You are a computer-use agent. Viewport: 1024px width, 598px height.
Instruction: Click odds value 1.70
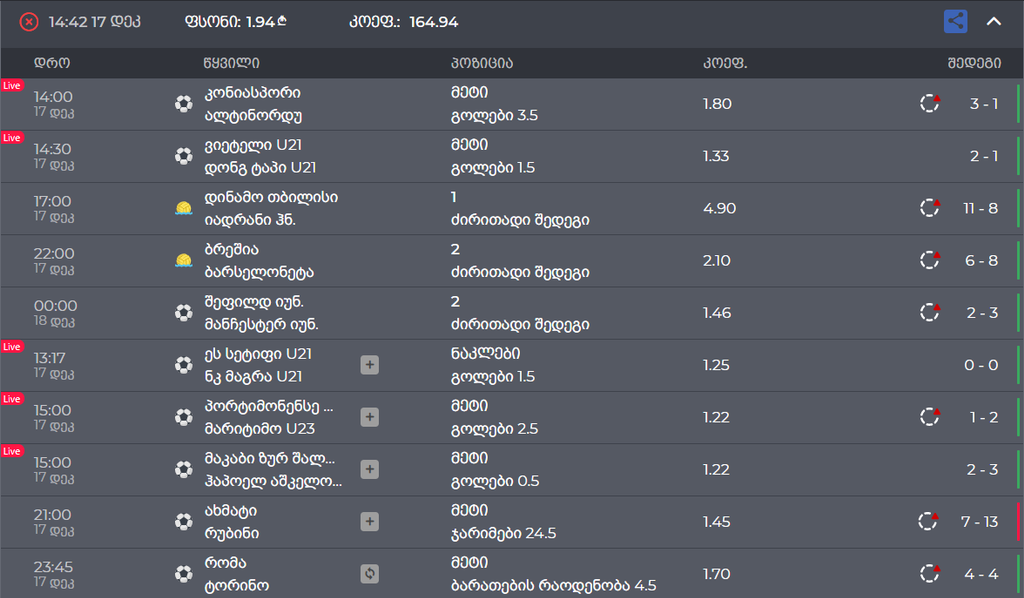(716, 574)
